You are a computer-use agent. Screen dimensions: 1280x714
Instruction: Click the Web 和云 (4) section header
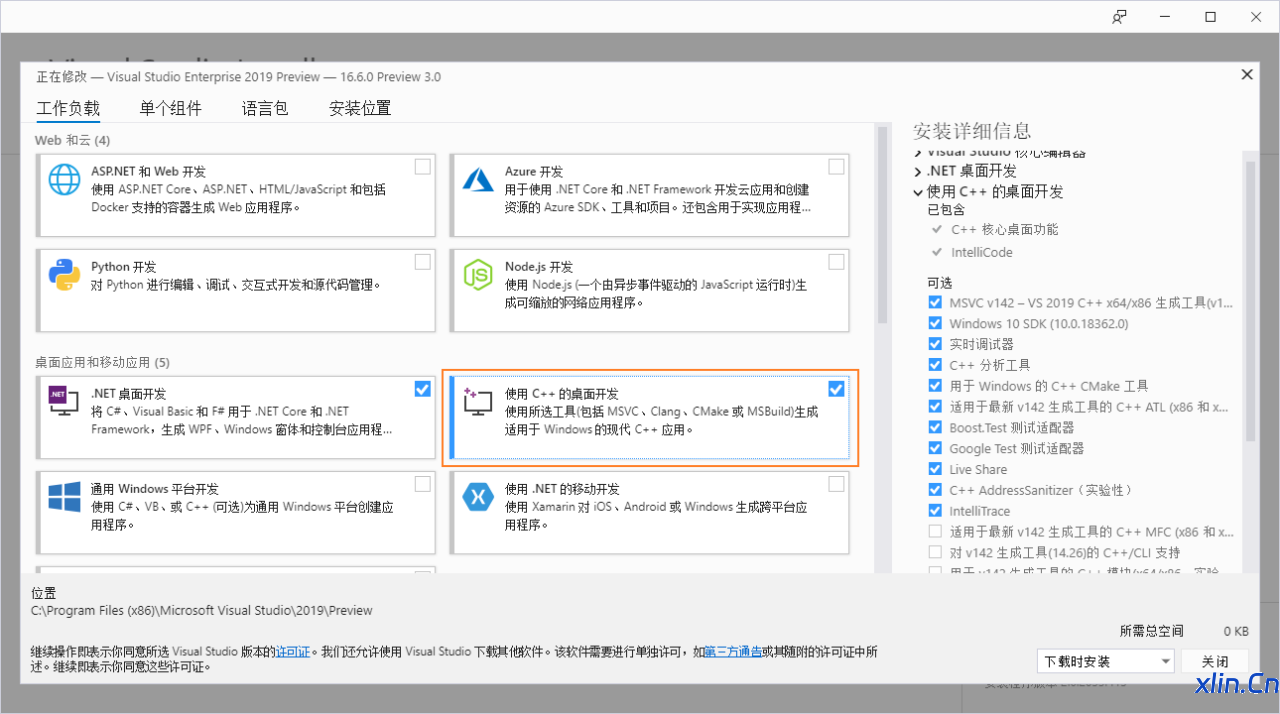(x=72, y=140)
